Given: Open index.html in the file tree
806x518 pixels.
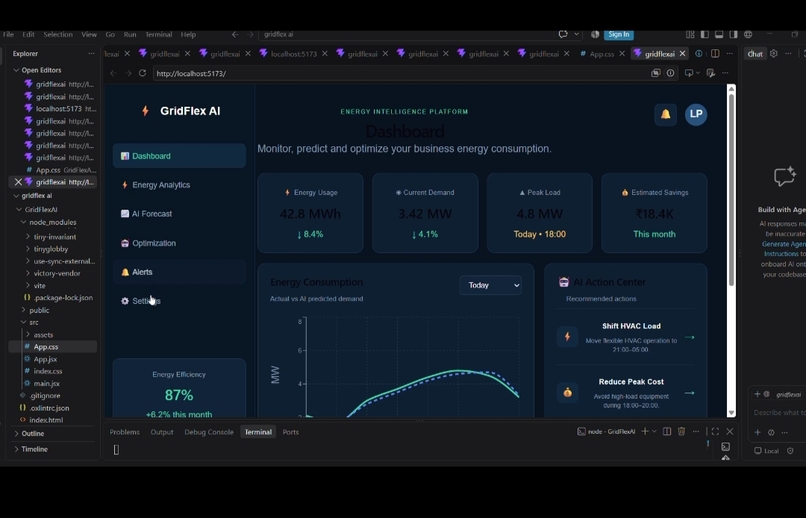Looking at the screenshot, I should [x=46, y=420].
